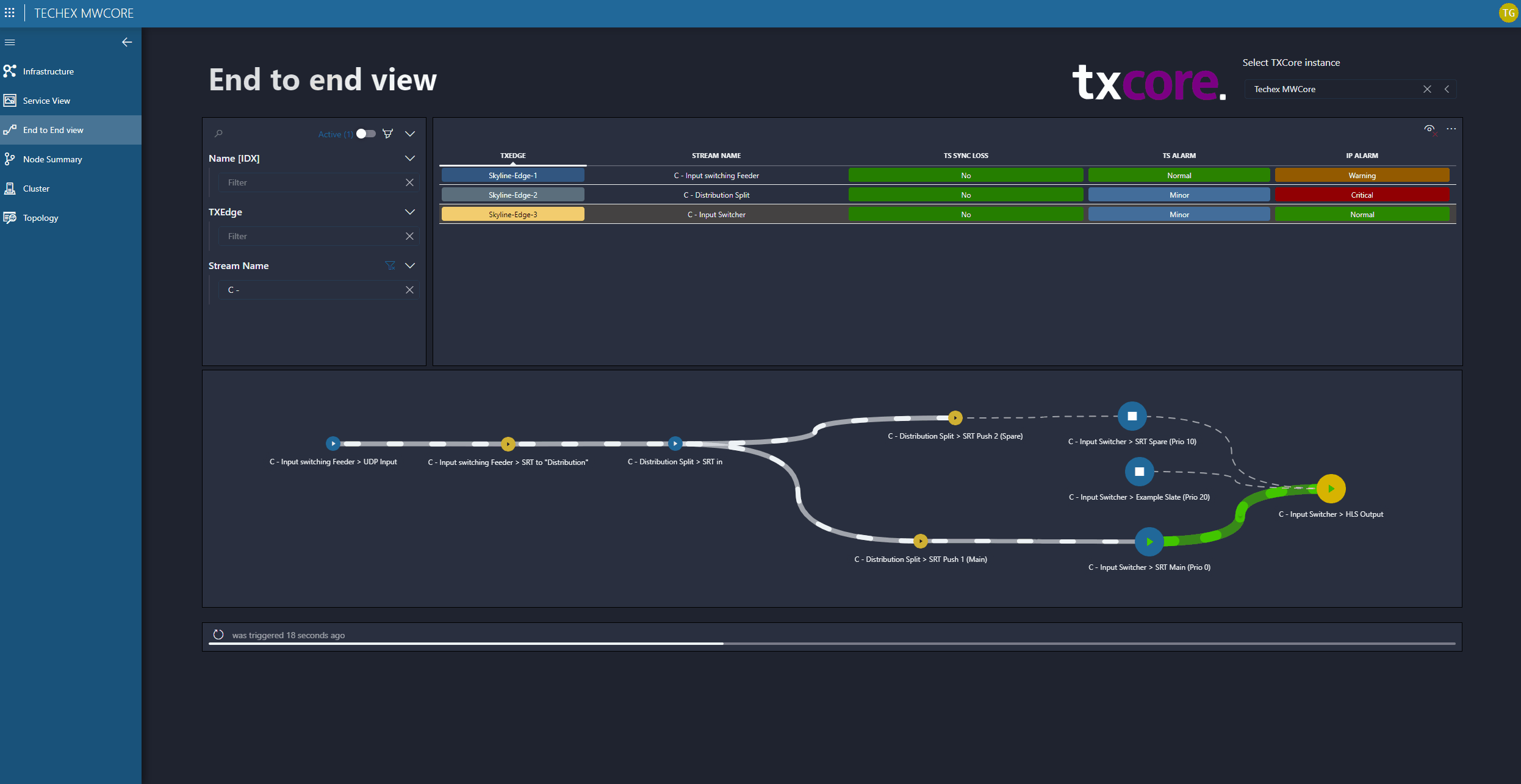Toggle the table visibility eye icon
The height and width of the screenshot is (784, 1521).
tap(1429, 129)
